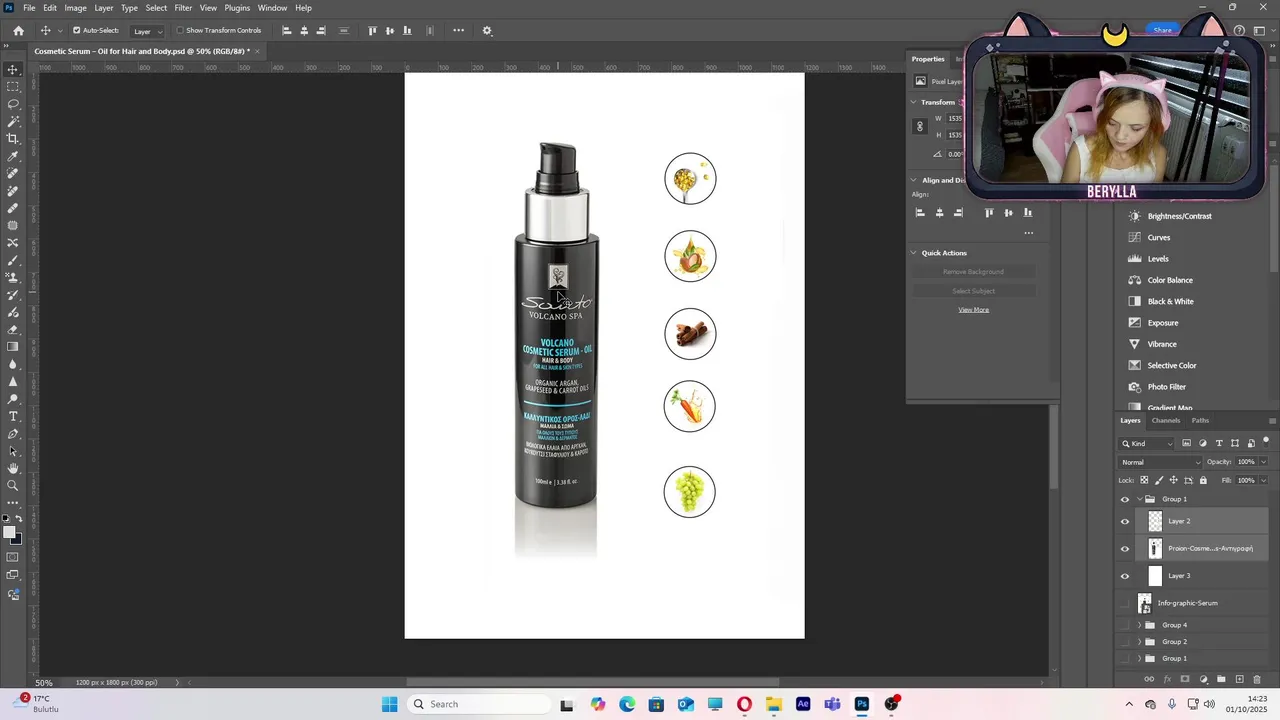
Task: Expand the Group 4 folder
Action: click(1139, 625)
